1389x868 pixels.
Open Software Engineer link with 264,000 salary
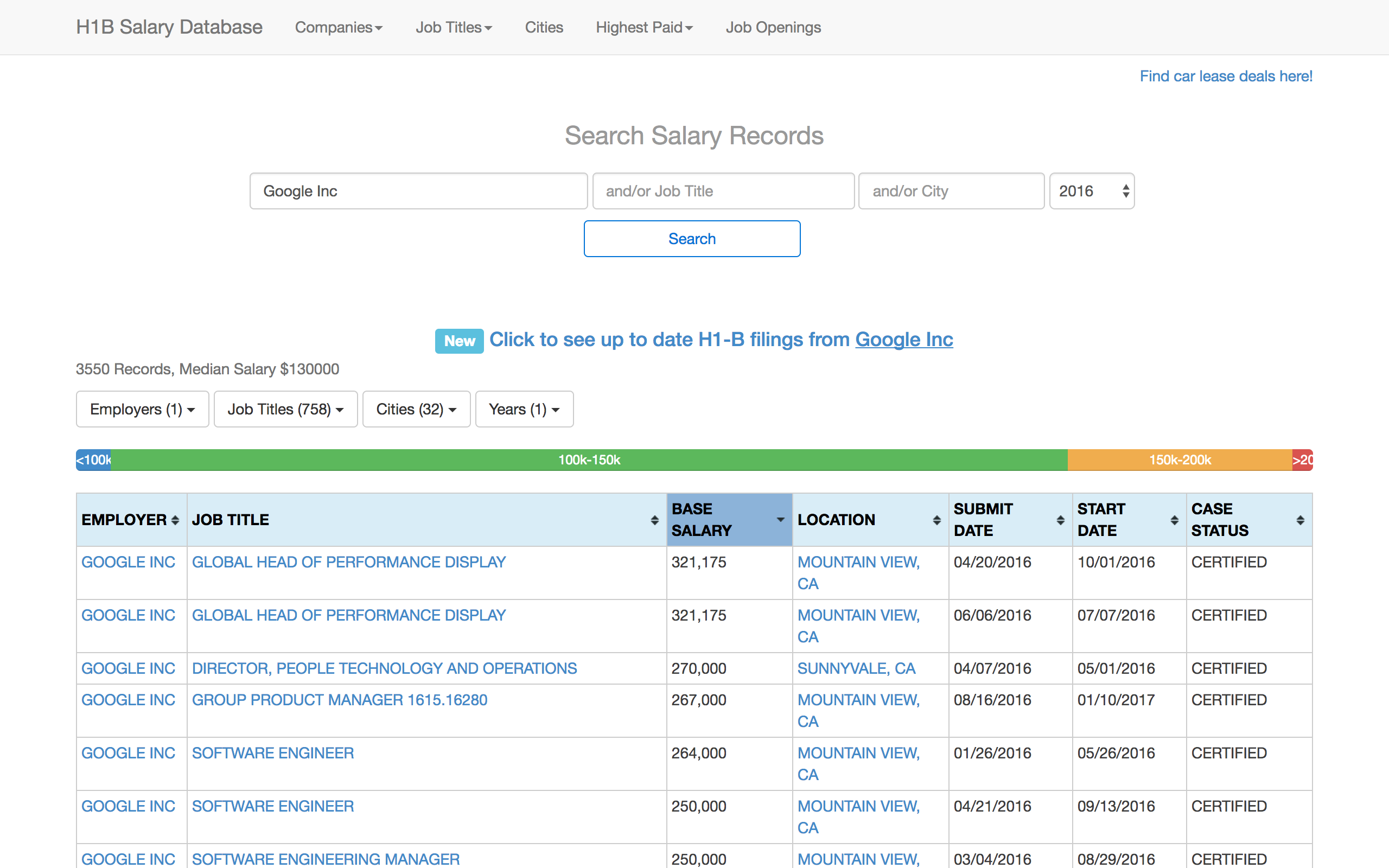[x=272, y=752]
